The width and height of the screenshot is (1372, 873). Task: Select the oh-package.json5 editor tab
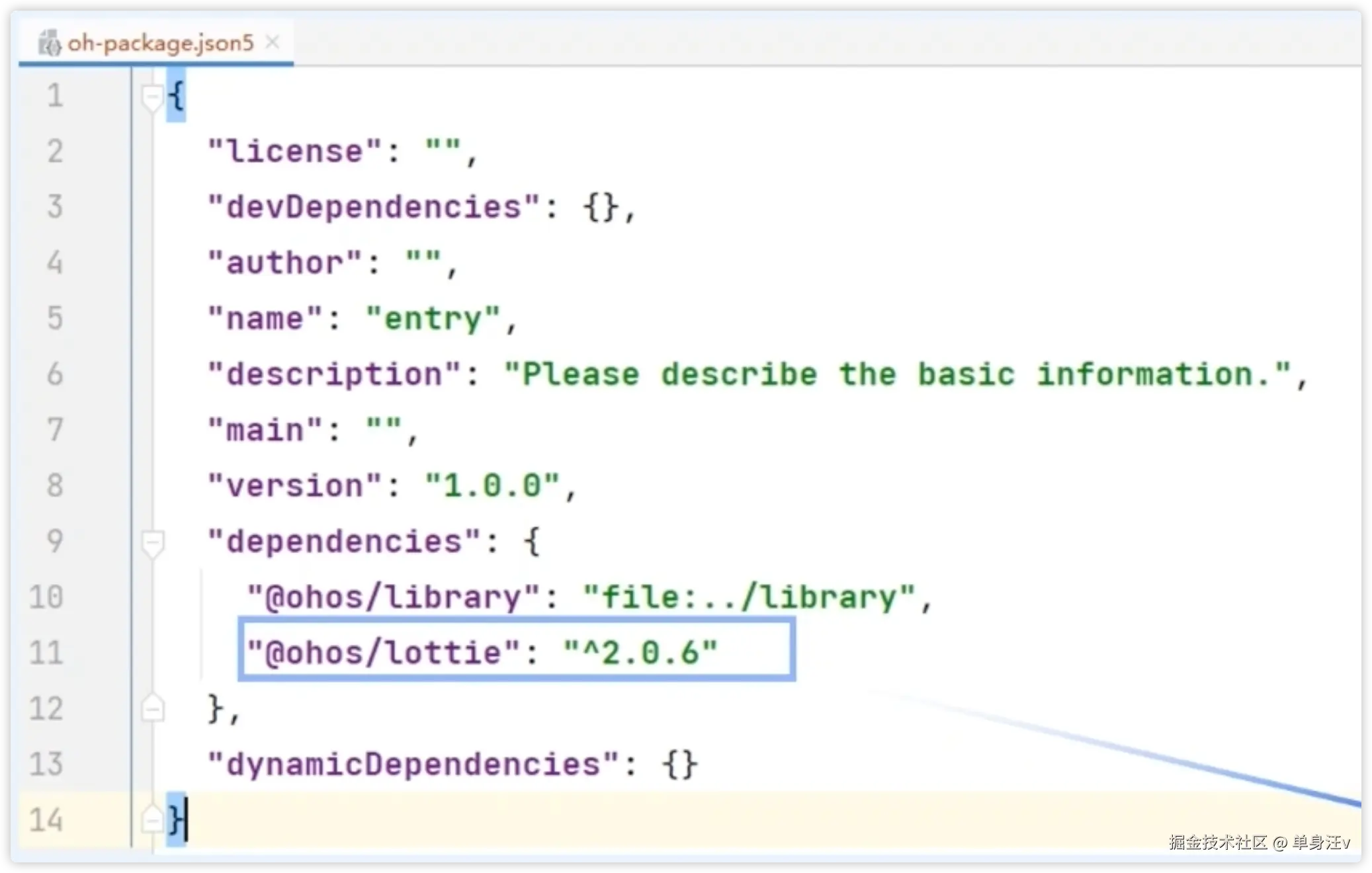tap(160, 44)
